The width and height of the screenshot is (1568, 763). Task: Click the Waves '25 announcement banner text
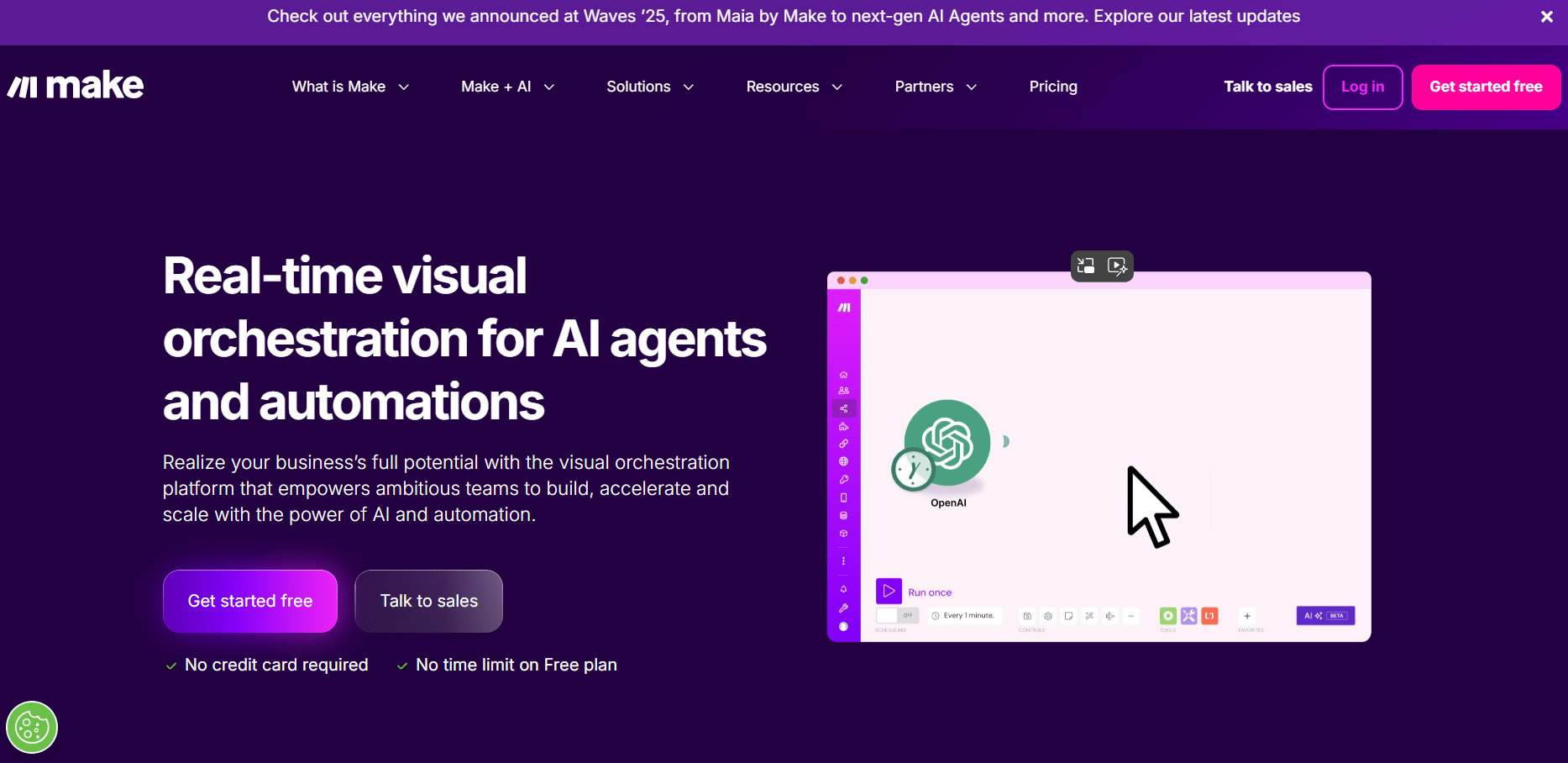(x=784, y=16)
